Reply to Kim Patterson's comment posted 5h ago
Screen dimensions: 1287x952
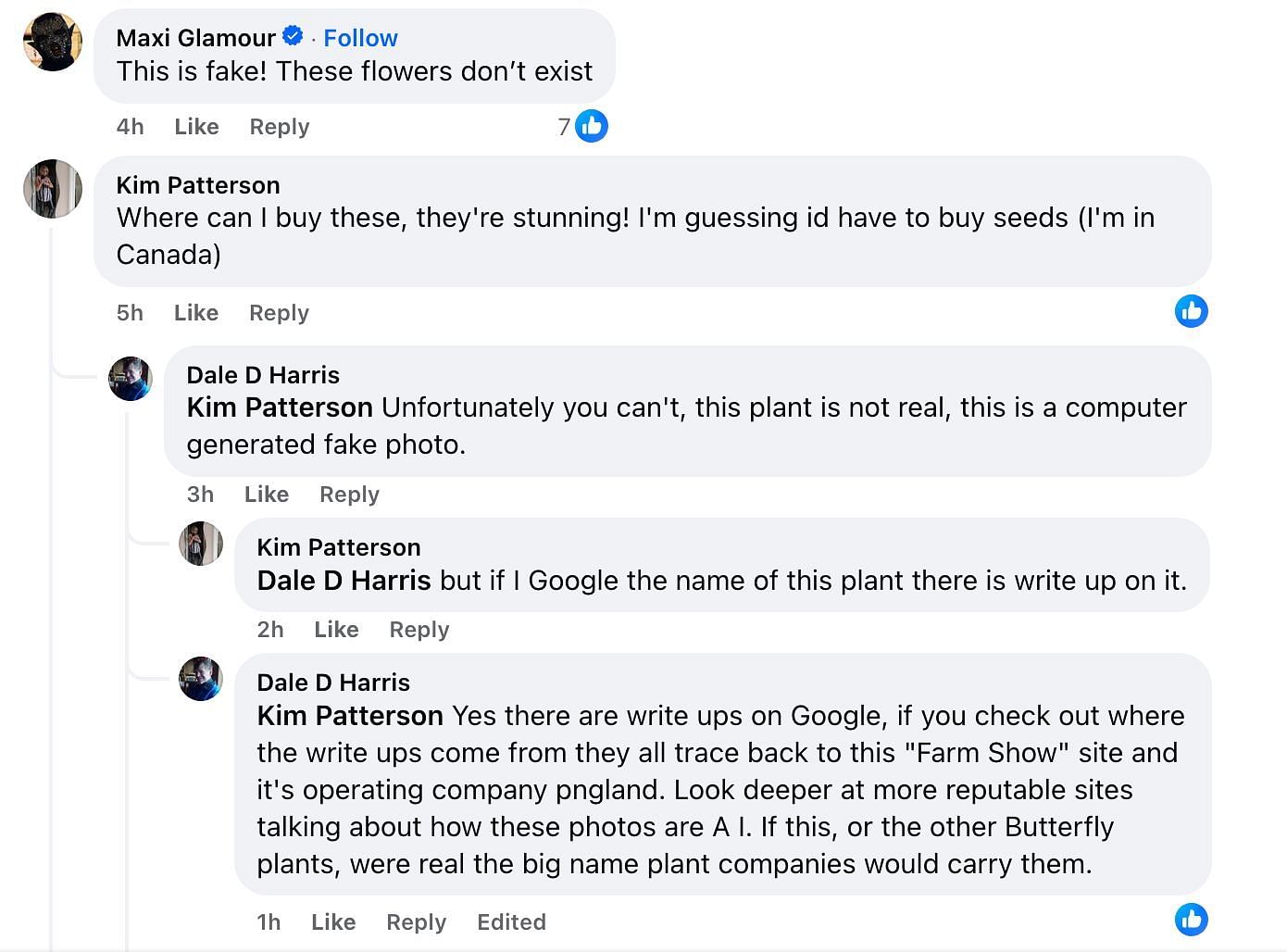279,313
